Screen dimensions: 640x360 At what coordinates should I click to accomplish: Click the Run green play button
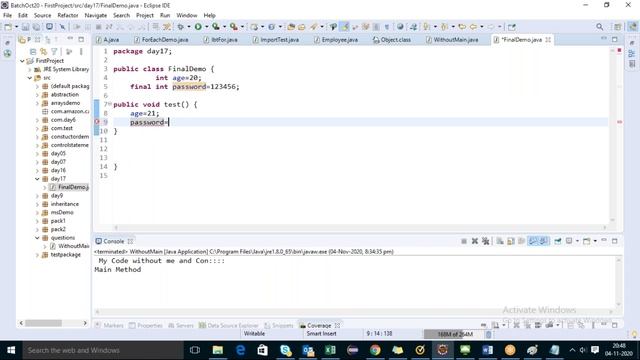198,27
